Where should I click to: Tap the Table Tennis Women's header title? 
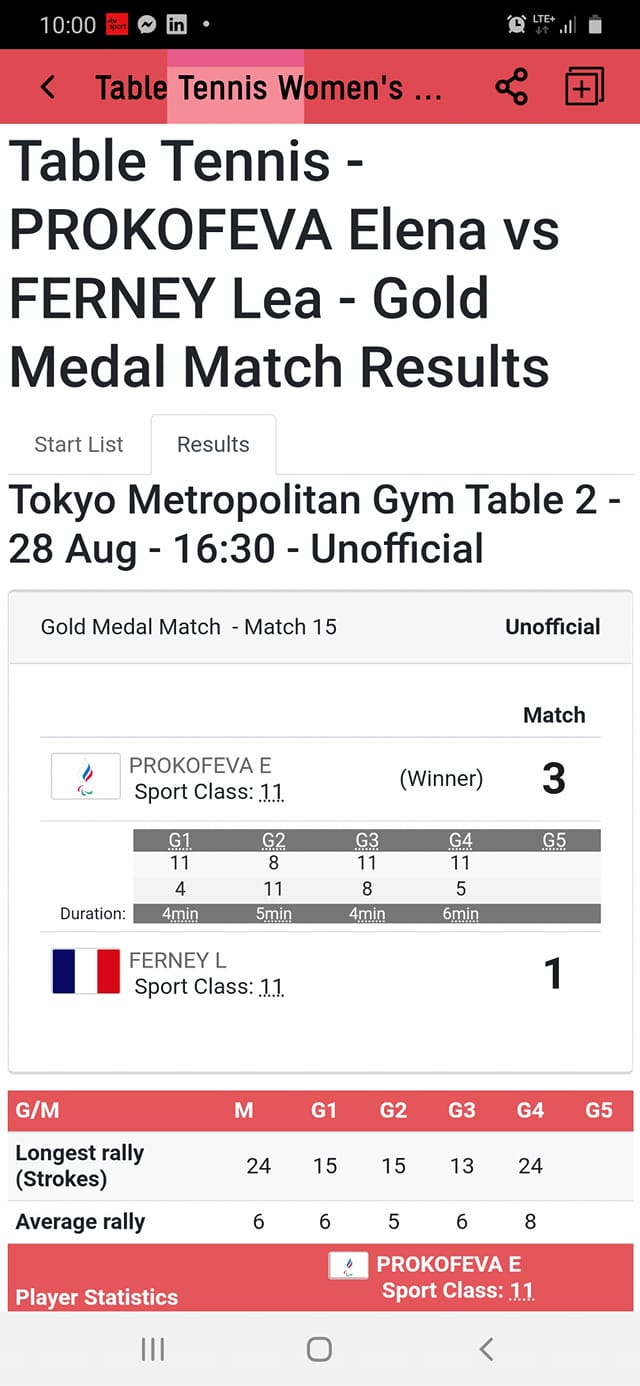[268, 88]
